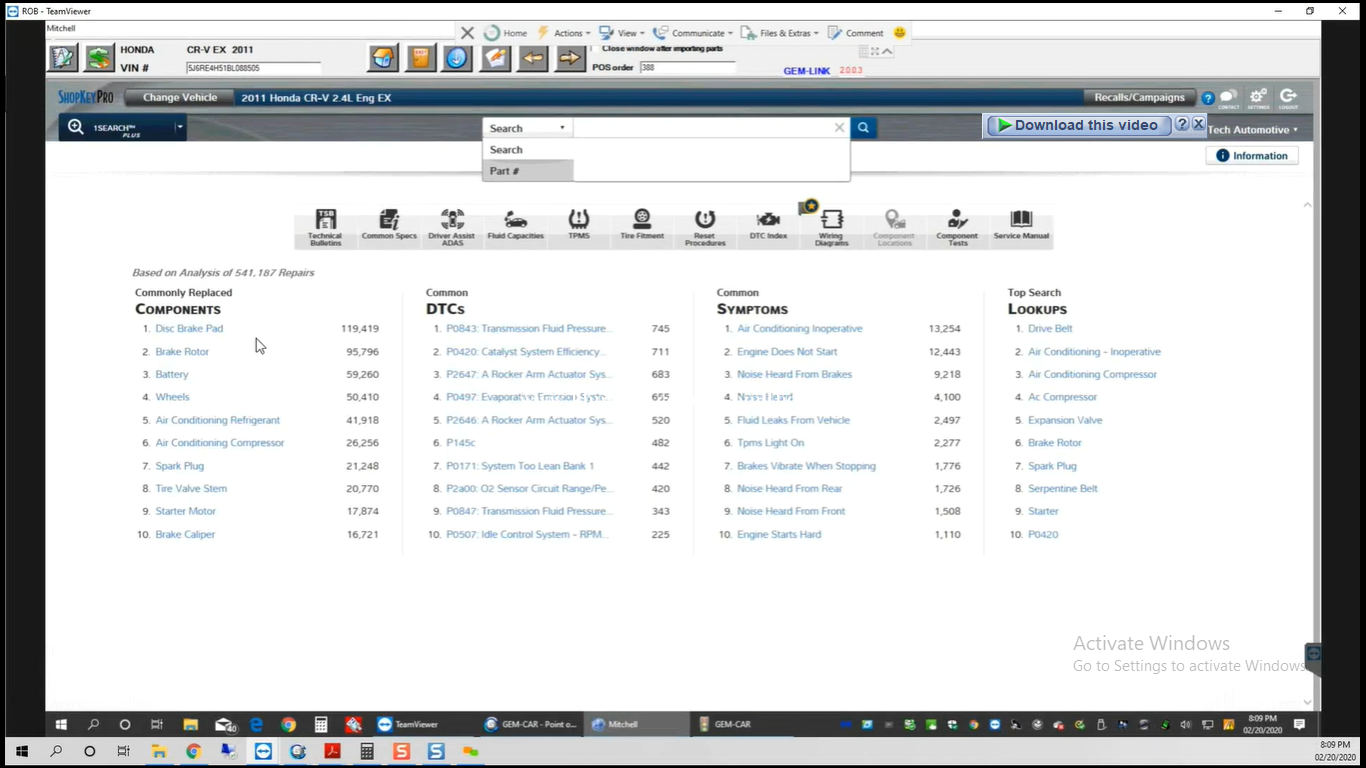This screenshot has width=1366, height=768.
Task: Open the Disc Brake Pad link
Action: [x=189, y=329]
